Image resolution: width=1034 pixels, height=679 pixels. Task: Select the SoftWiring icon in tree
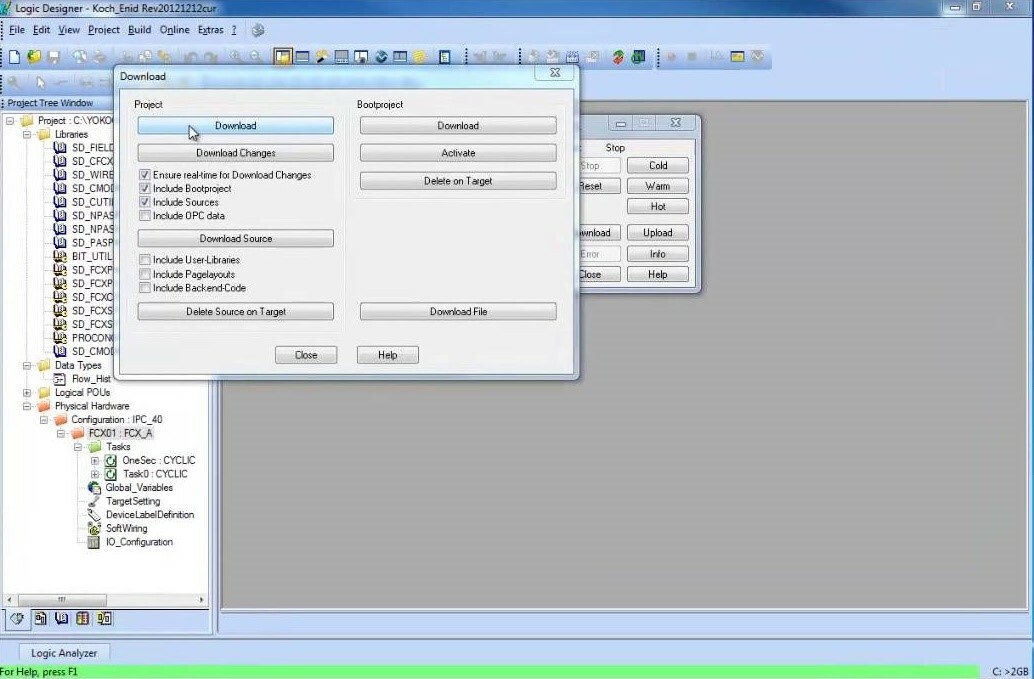[95, 528]
